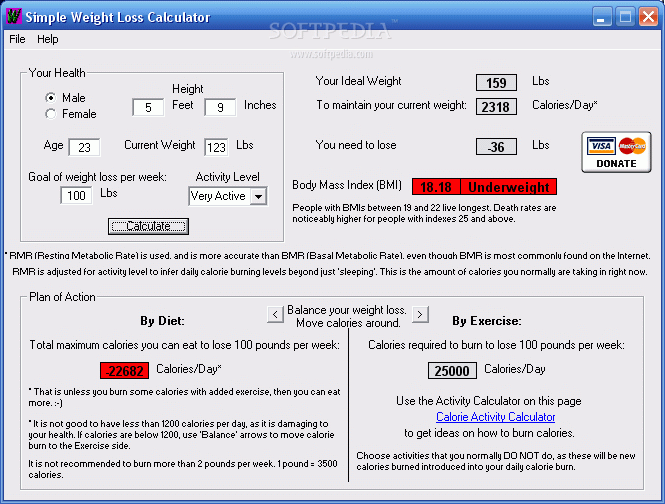Click the By Diet heading

click(x=162, y=321)
